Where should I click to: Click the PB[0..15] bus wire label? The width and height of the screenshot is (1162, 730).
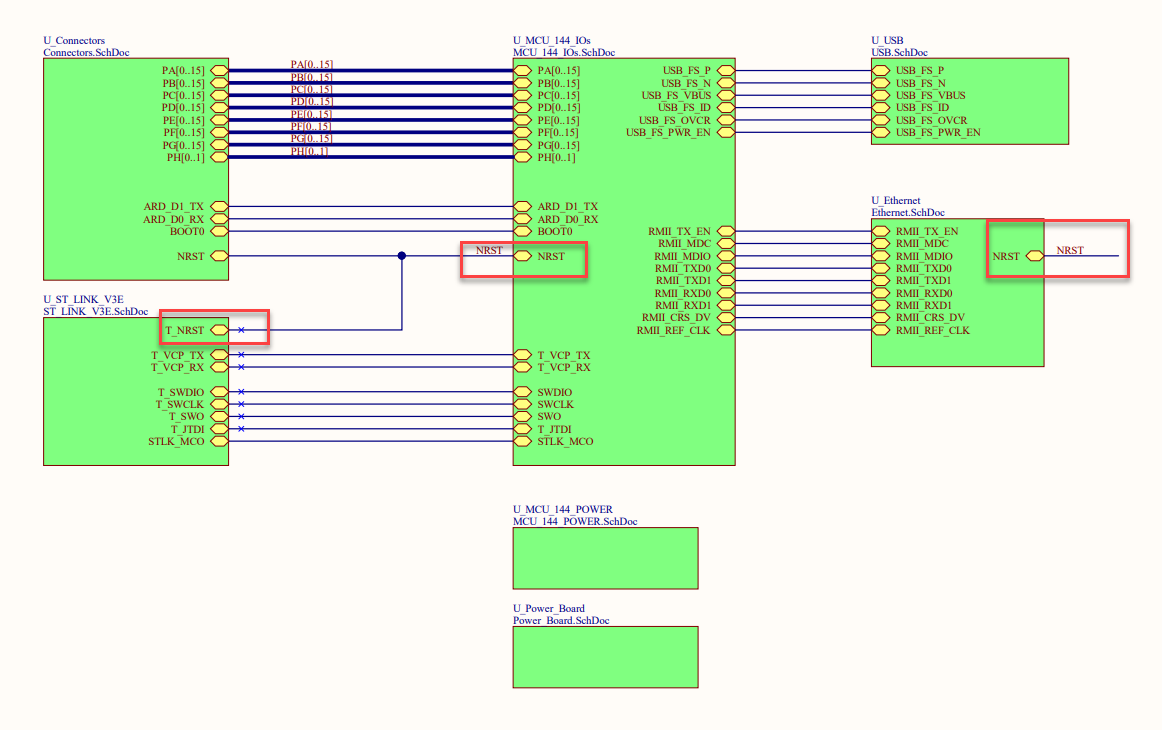coord(311,77)
